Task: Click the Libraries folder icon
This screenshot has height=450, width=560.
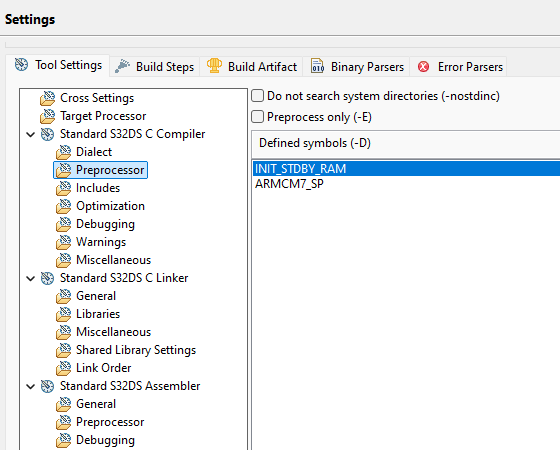Action: (x=64, y=314)
